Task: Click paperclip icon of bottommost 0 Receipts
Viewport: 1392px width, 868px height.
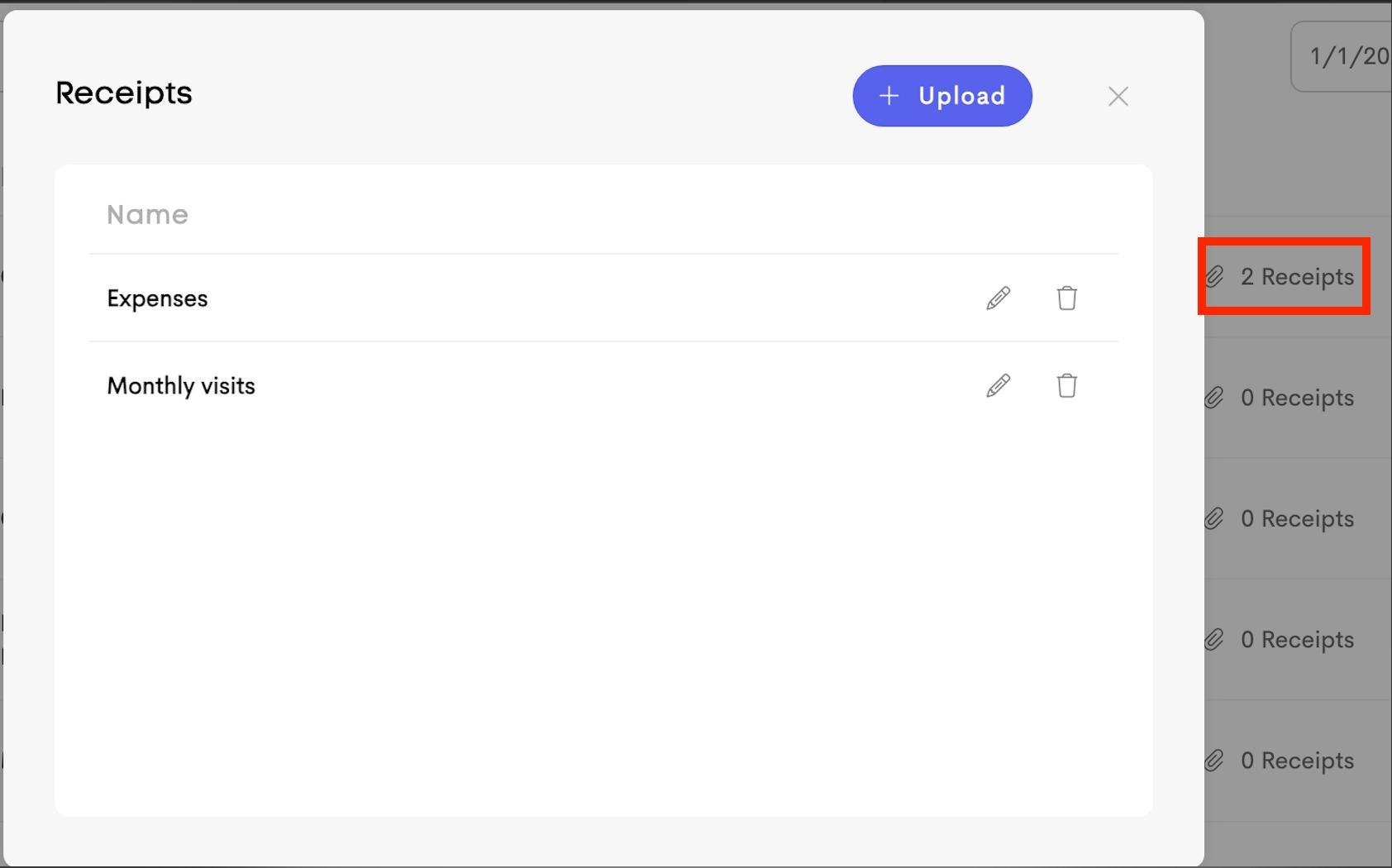Action: click(x=1213, y=761)
